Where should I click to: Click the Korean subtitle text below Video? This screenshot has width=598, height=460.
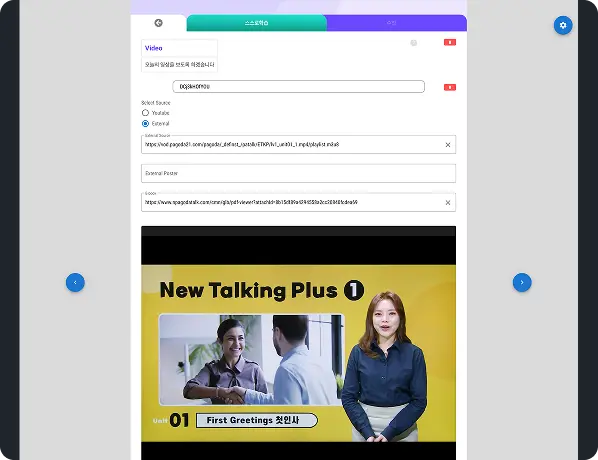[x=179, y=65]
